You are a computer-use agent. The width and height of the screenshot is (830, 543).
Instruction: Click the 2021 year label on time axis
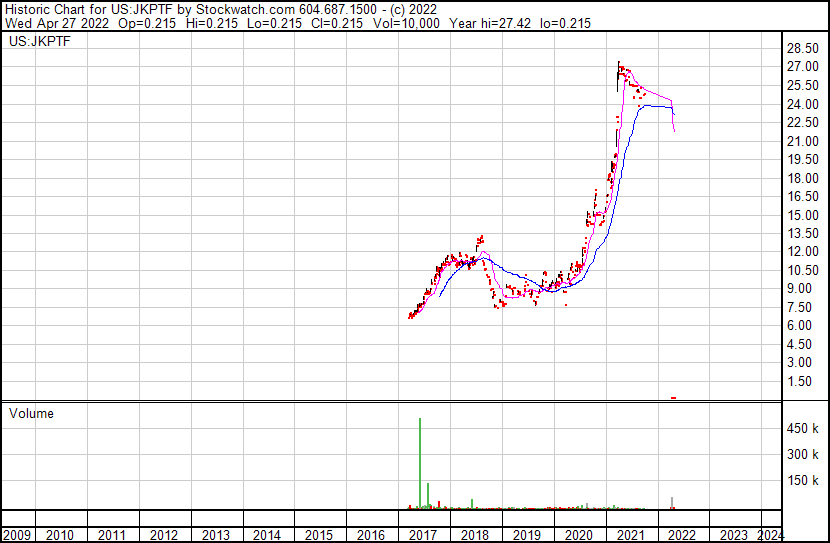coord(630,535)
